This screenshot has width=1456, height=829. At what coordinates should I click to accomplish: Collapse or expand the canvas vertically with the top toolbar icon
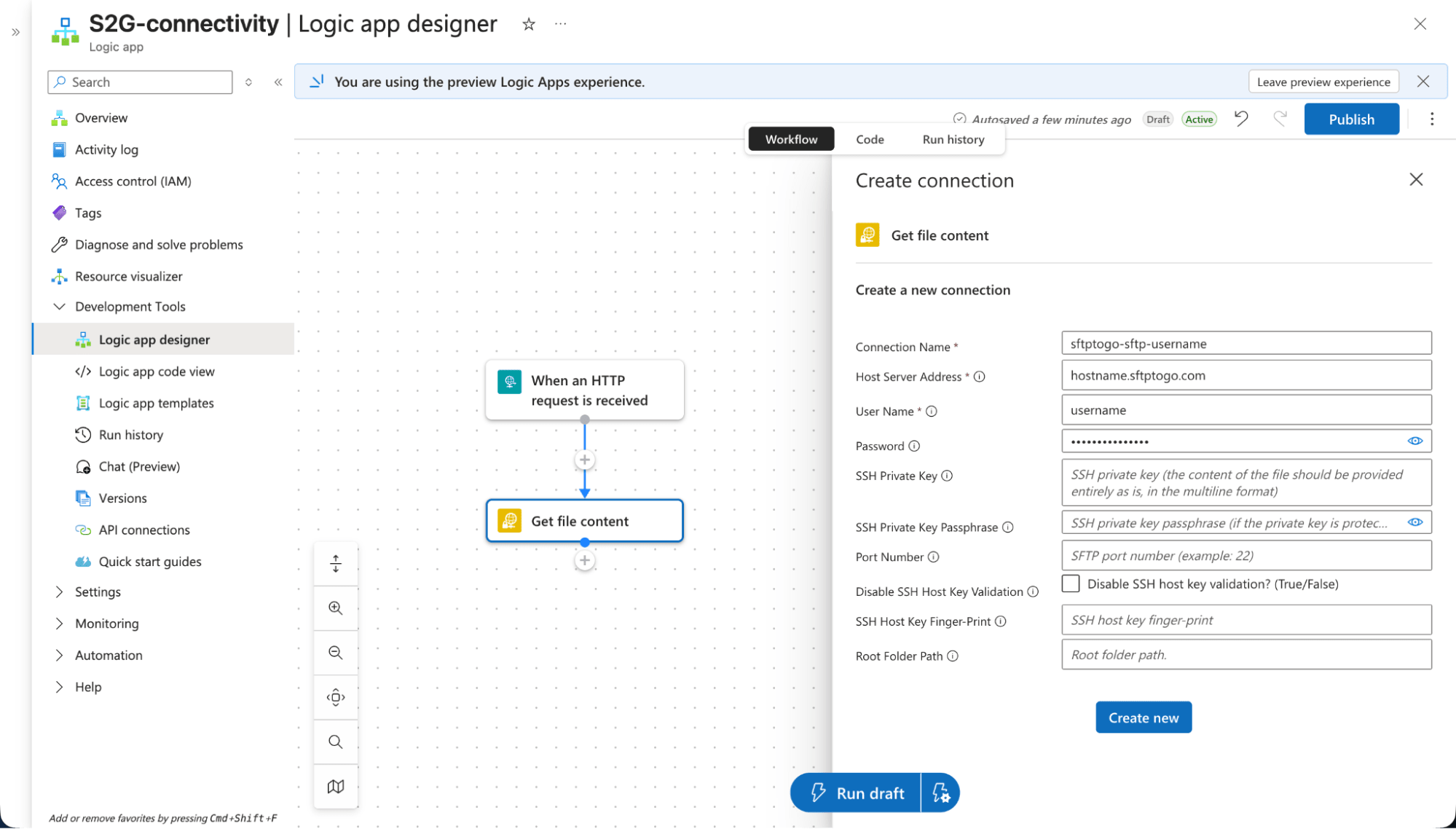[x=336, y=563]
